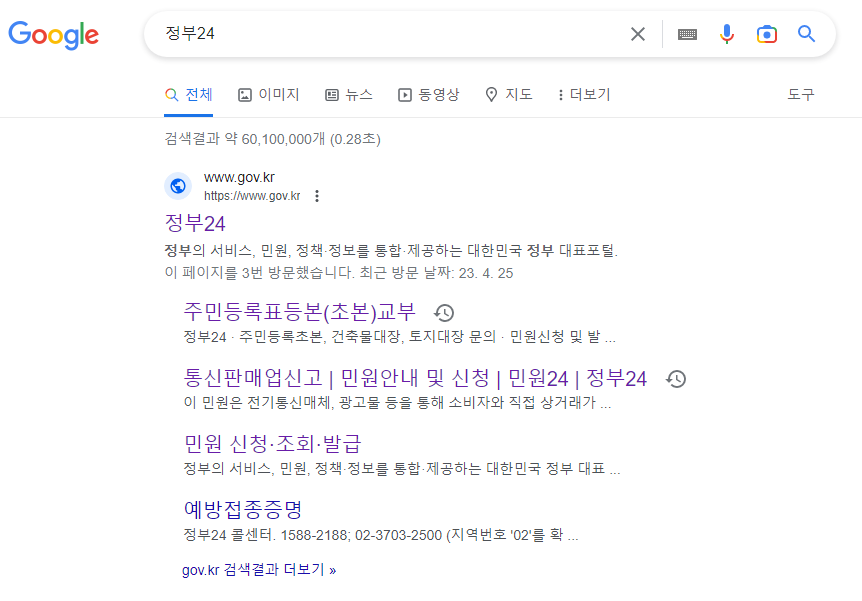Clear the search box with X icon
The width and height of the screenshot is (862, 601).
tap(638, 34)
